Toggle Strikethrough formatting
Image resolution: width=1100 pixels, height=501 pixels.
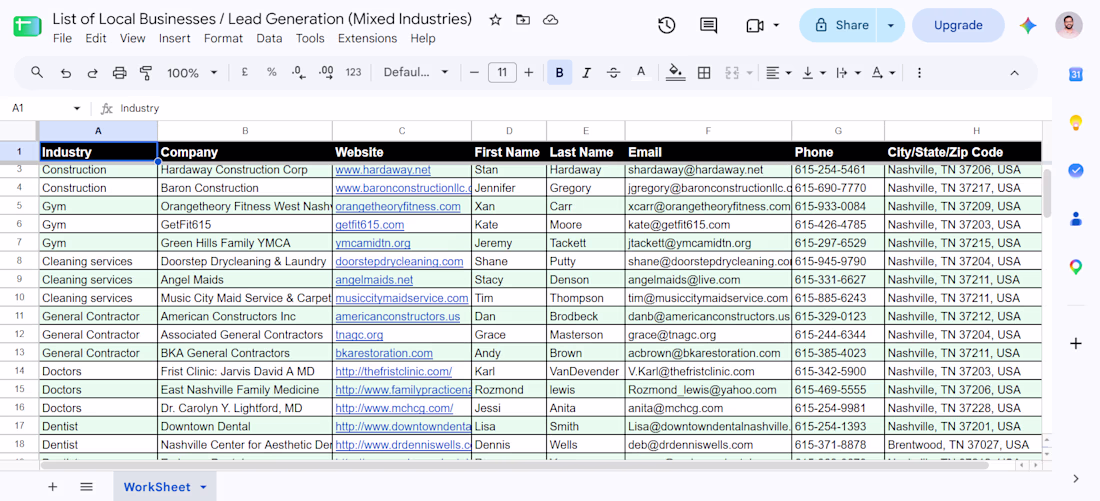pyautogui.click(x=614, y=72)
